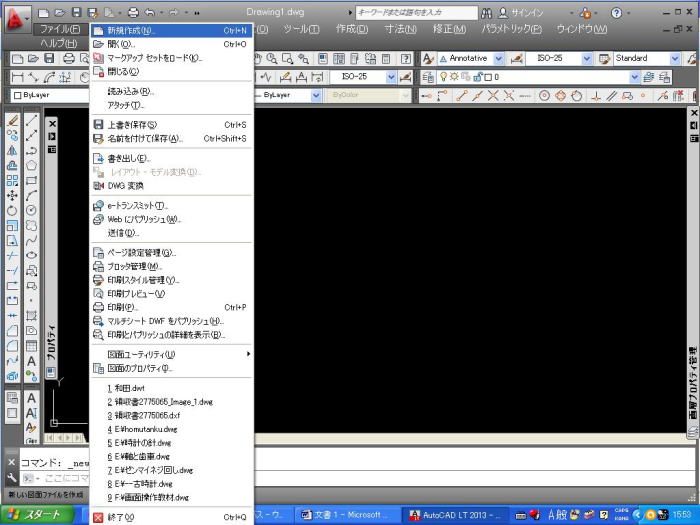
Task: Select the Array tool
Action: pos(12,180)
